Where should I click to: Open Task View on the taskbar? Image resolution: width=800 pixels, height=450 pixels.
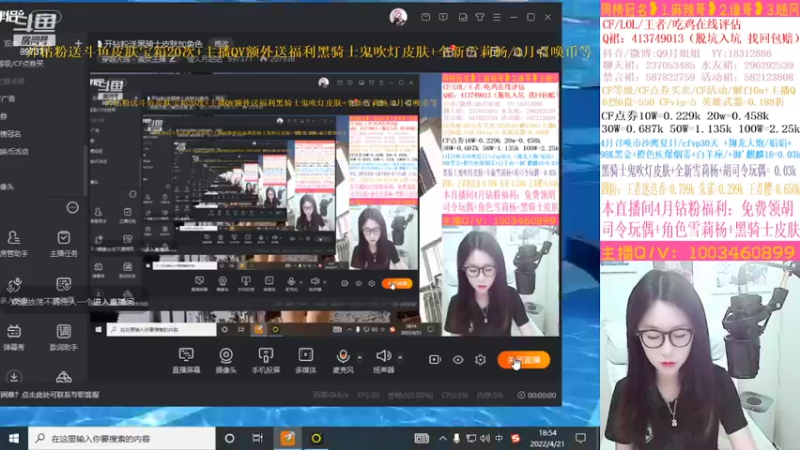(x=258, y=438)
